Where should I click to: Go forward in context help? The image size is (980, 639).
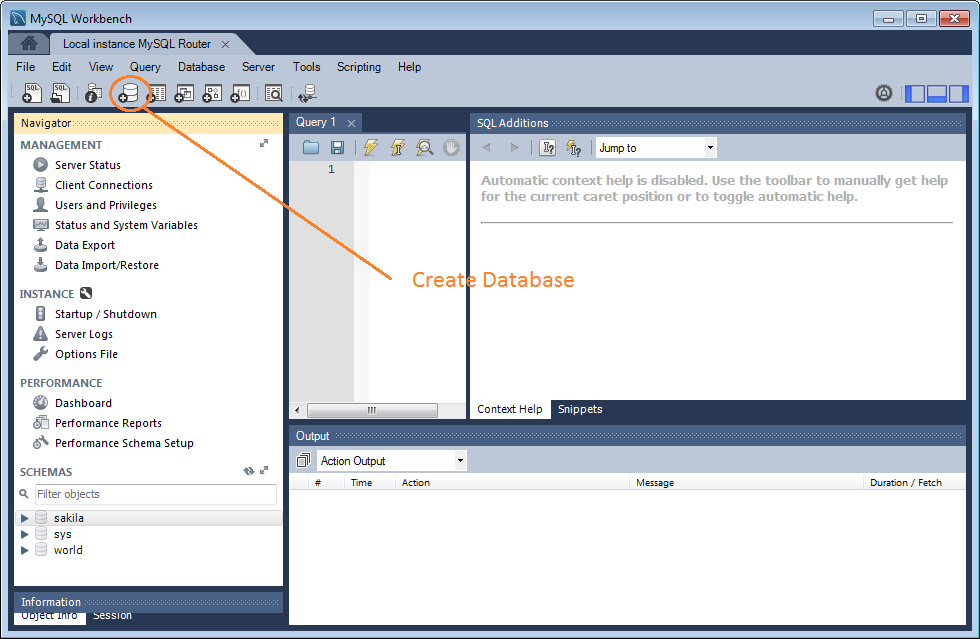pyautogui.click(x=514, y=148)
